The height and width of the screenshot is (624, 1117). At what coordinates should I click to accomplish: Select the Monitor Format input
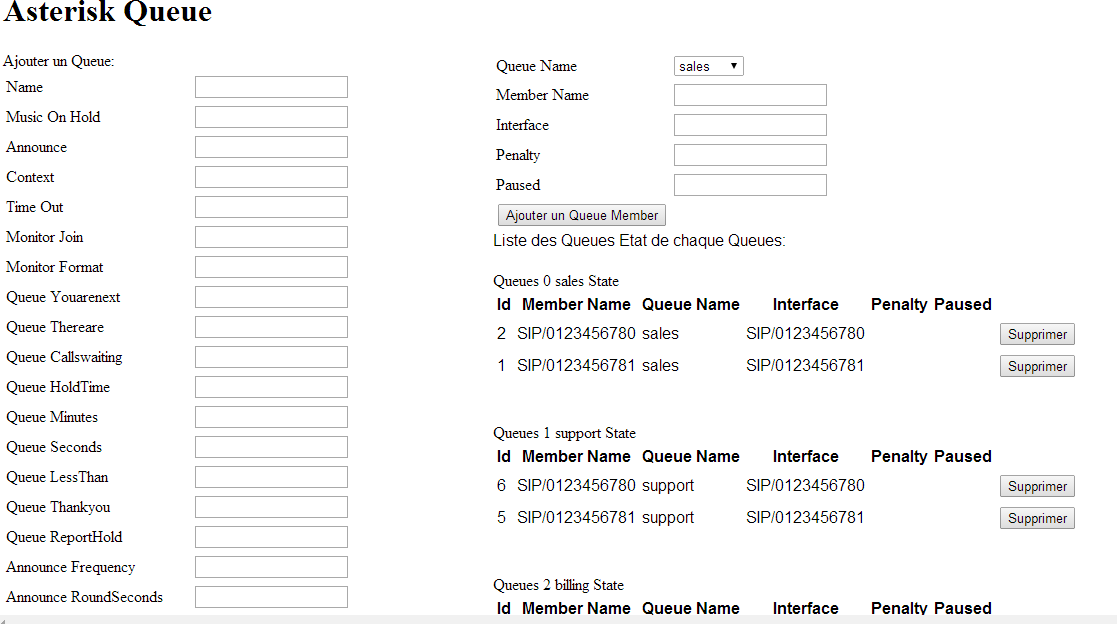[x=271, y=267]
